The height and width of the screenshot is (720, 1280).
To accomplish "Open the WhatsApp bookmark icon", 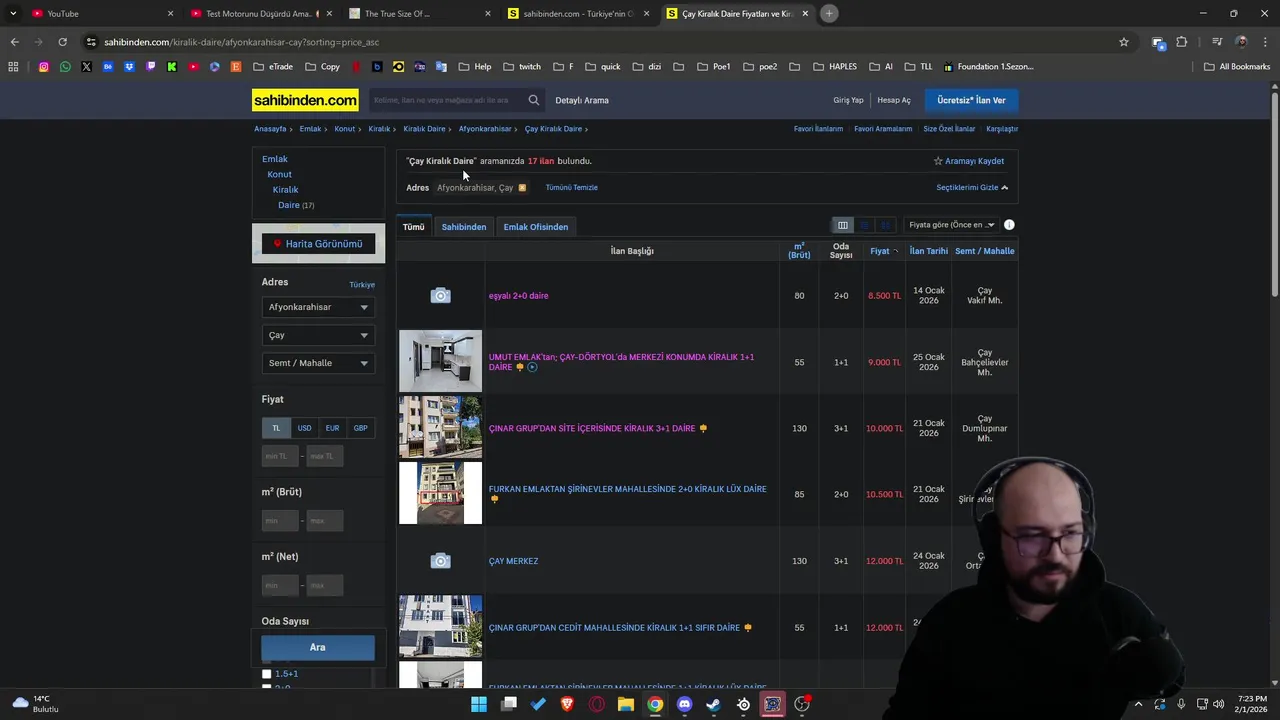I will pos(65,67).
